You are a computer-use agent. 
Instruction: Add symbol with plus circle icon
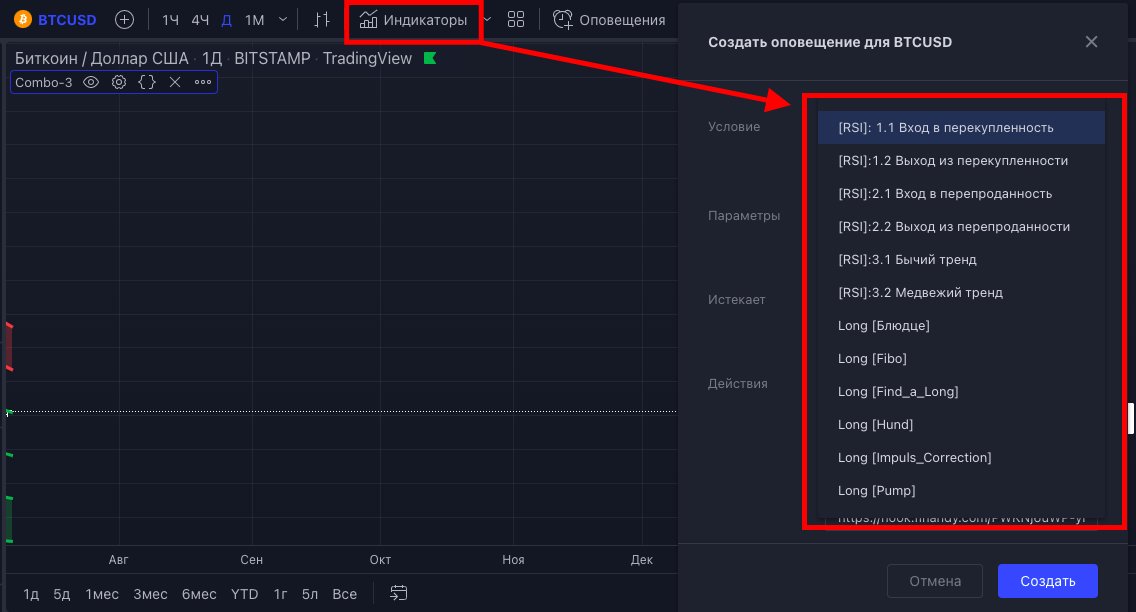pyautogui.click(x=125, y=20)
